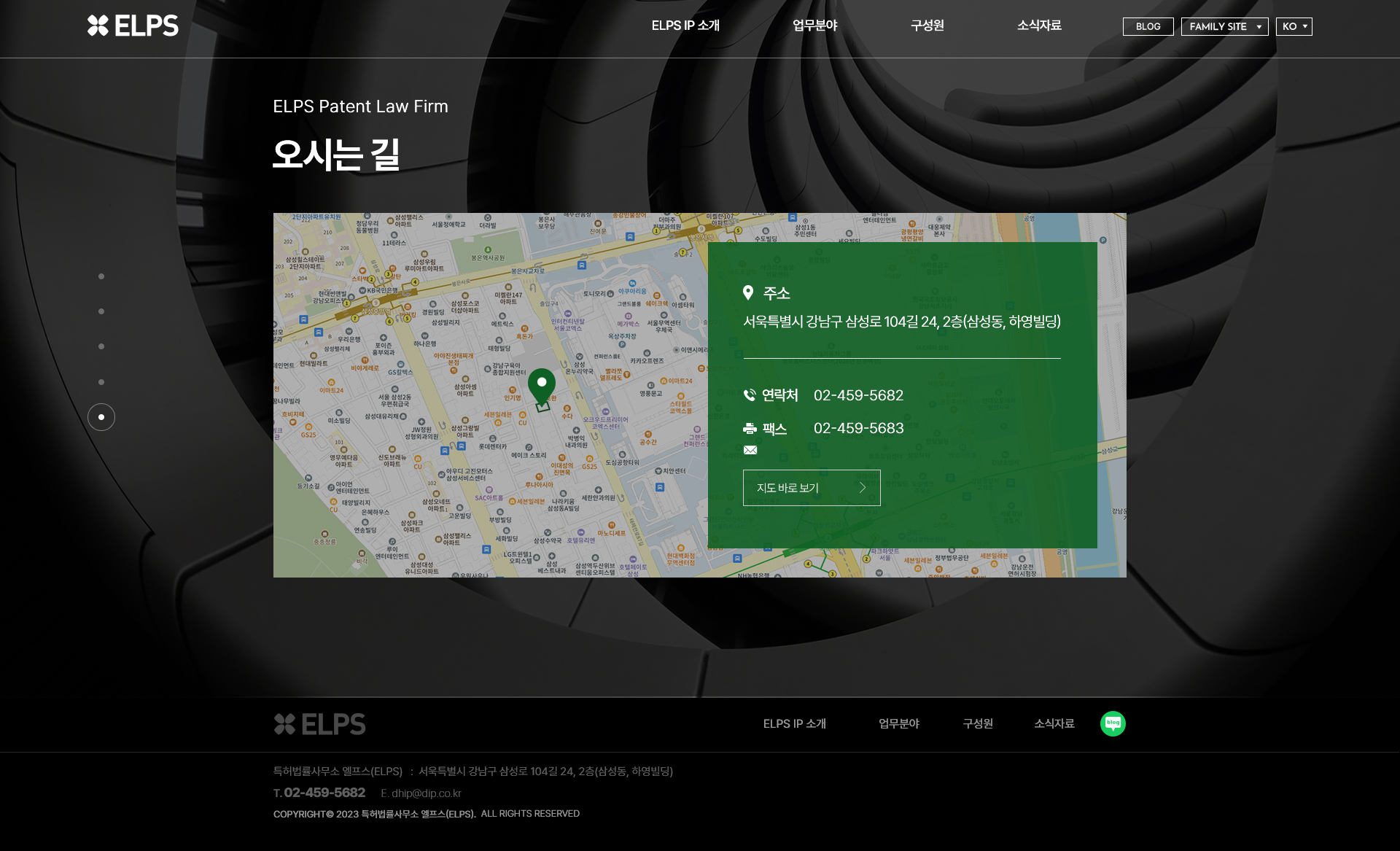The height and width of the screenshot is (851, 1400).
Task: Click the chevron on 지도 바로 보기
Action: tap(863, 488)
